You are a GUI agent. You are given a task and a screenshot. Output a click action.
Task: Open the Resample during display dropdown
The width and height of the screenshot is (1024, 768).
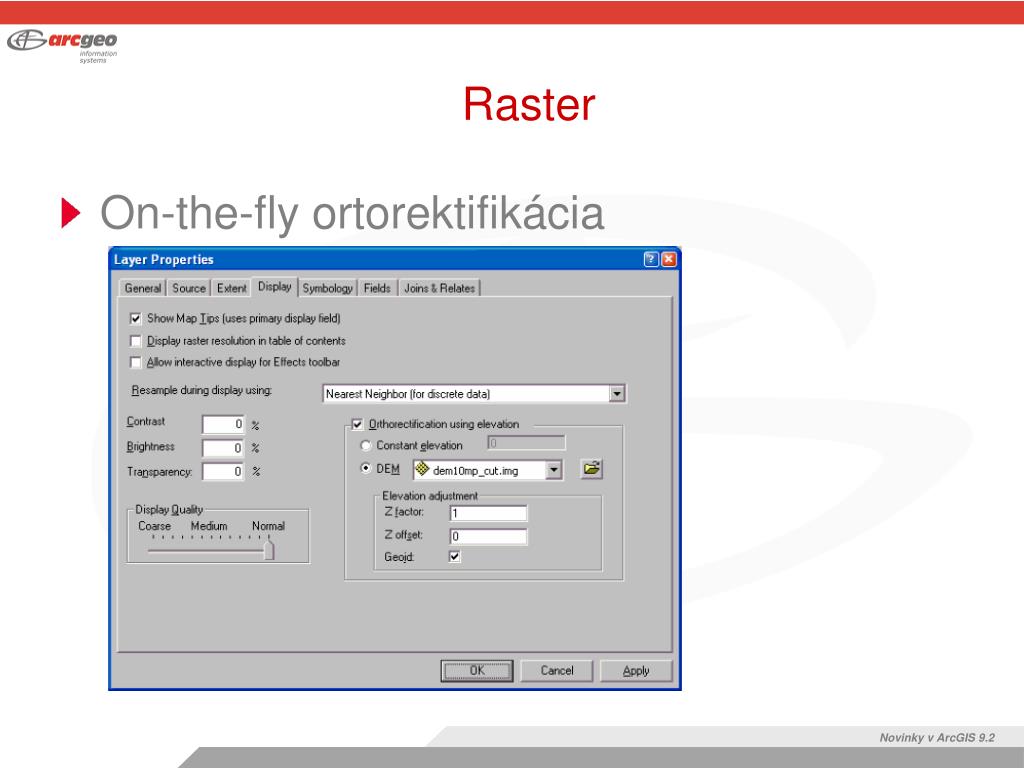point(616,394)
